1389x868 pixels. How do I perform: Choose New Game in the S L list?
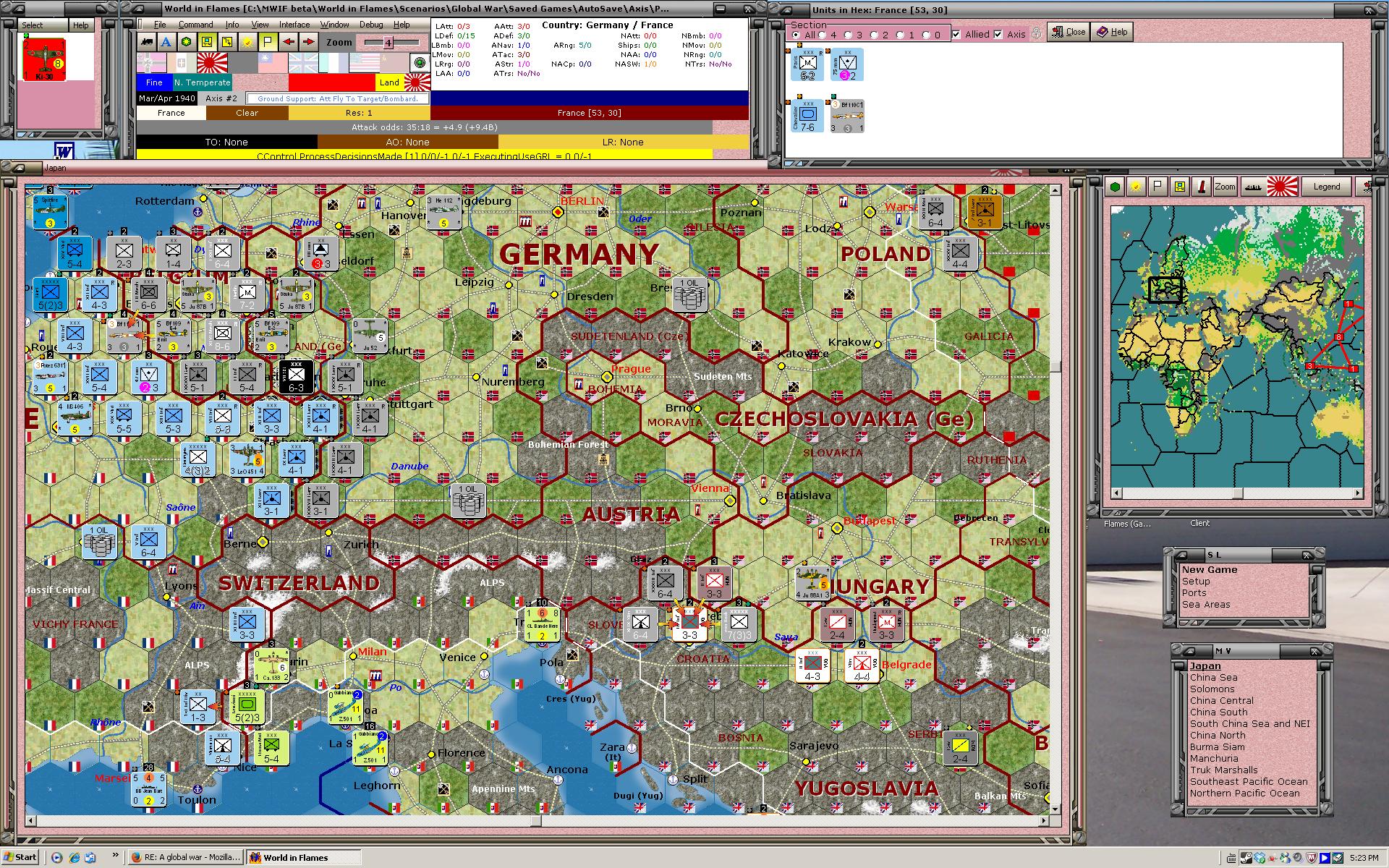click(1210, 569)
